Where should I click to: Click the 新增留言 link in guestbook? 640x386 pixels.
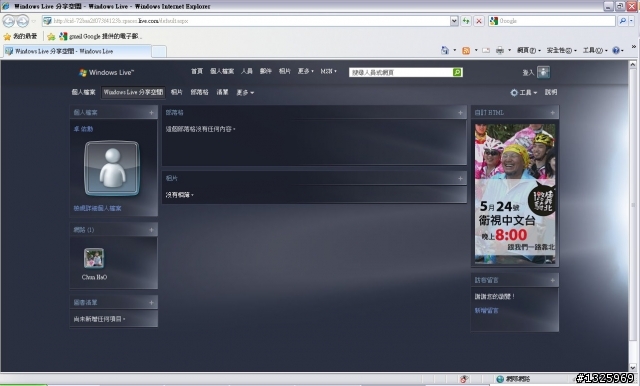[x=486, y=311]
